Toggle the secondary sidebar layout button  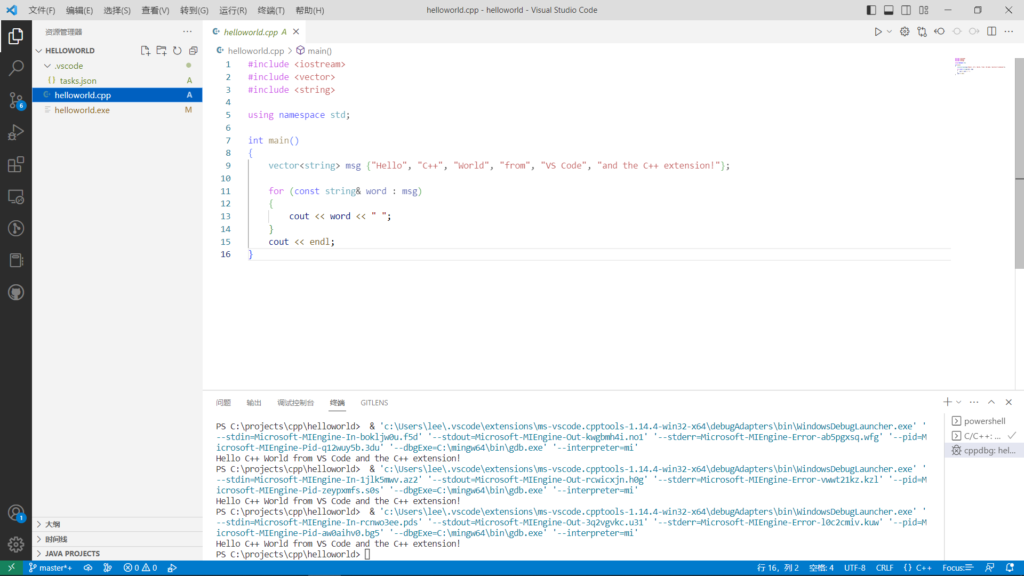coord(904,10)
